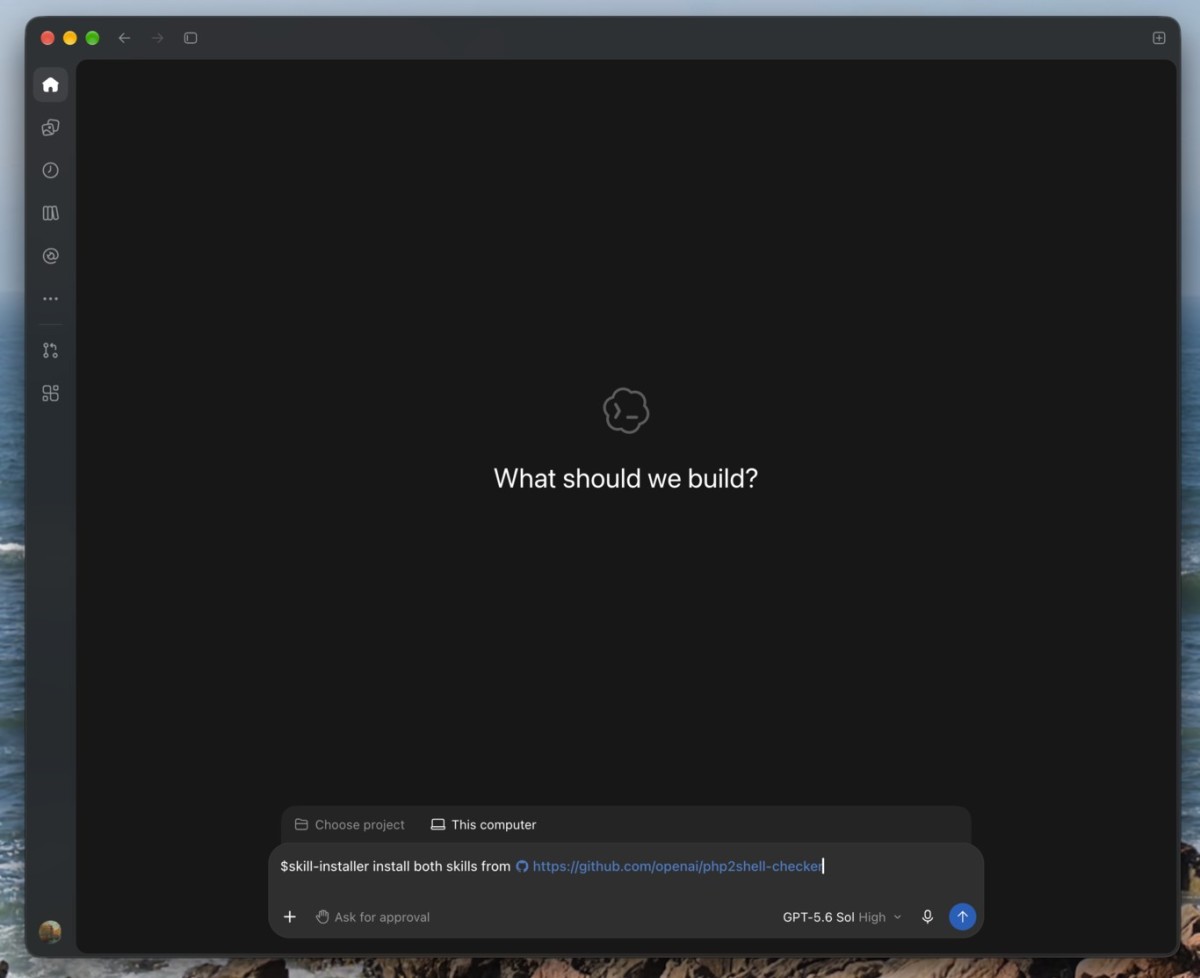Image resolution: width=1200 pixels, height=978 pixels.
Task: Open a new window with top-right plus icon
Action: point(1159,38)
